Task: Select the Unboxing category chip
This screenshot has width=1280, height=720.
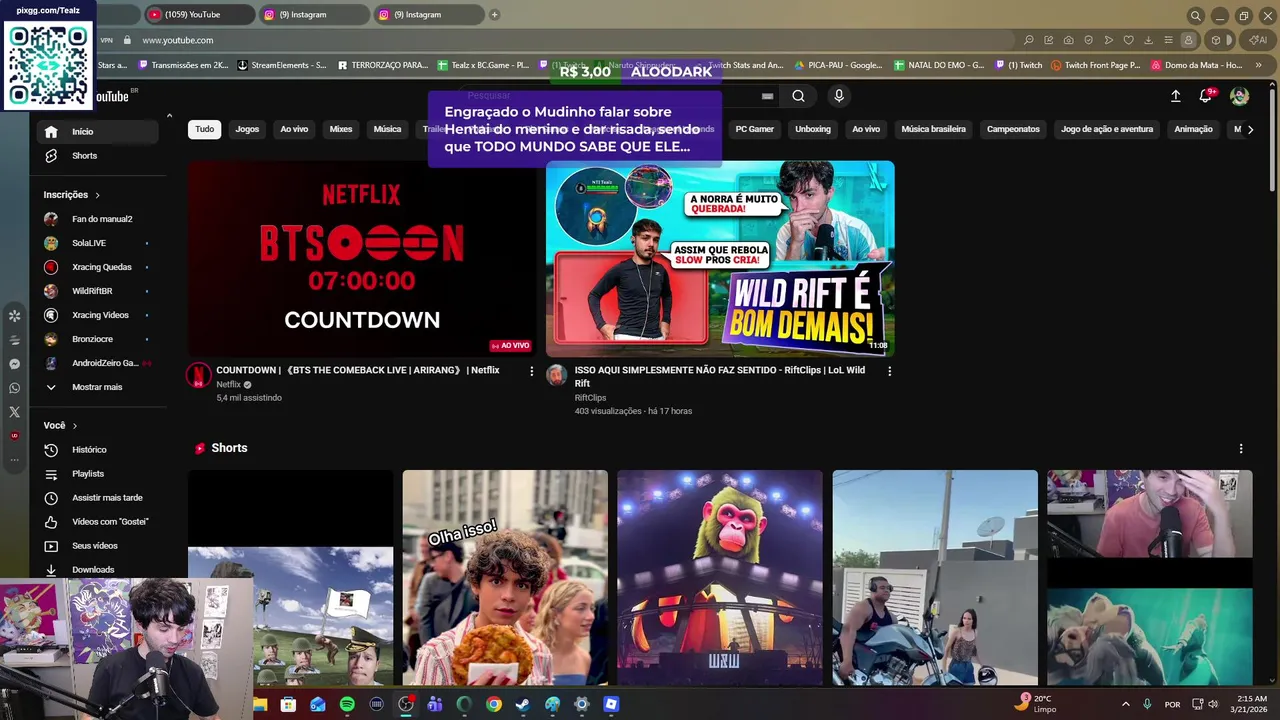Action: (x=813, y=129)
